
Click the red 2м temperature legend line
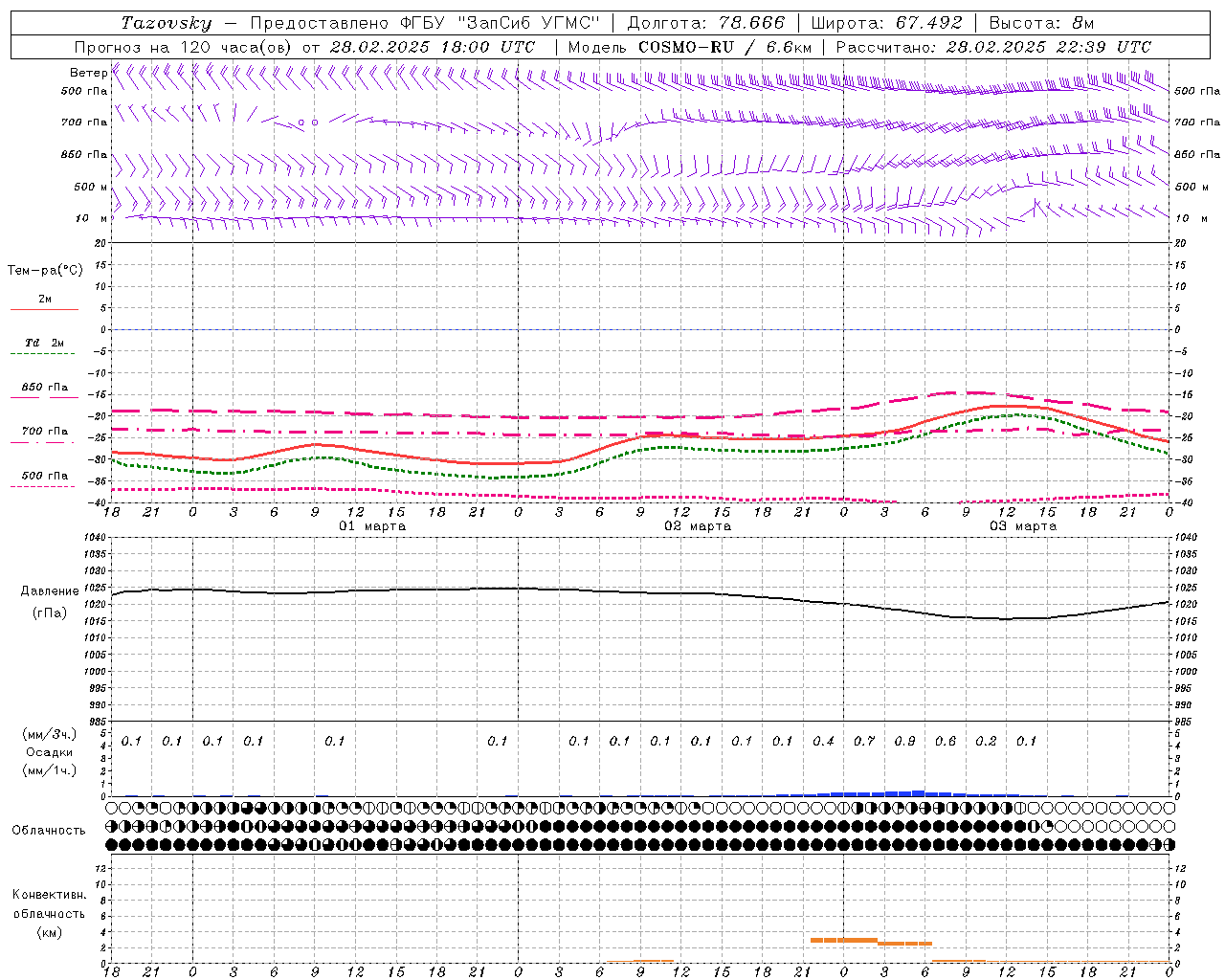(44, 309)
